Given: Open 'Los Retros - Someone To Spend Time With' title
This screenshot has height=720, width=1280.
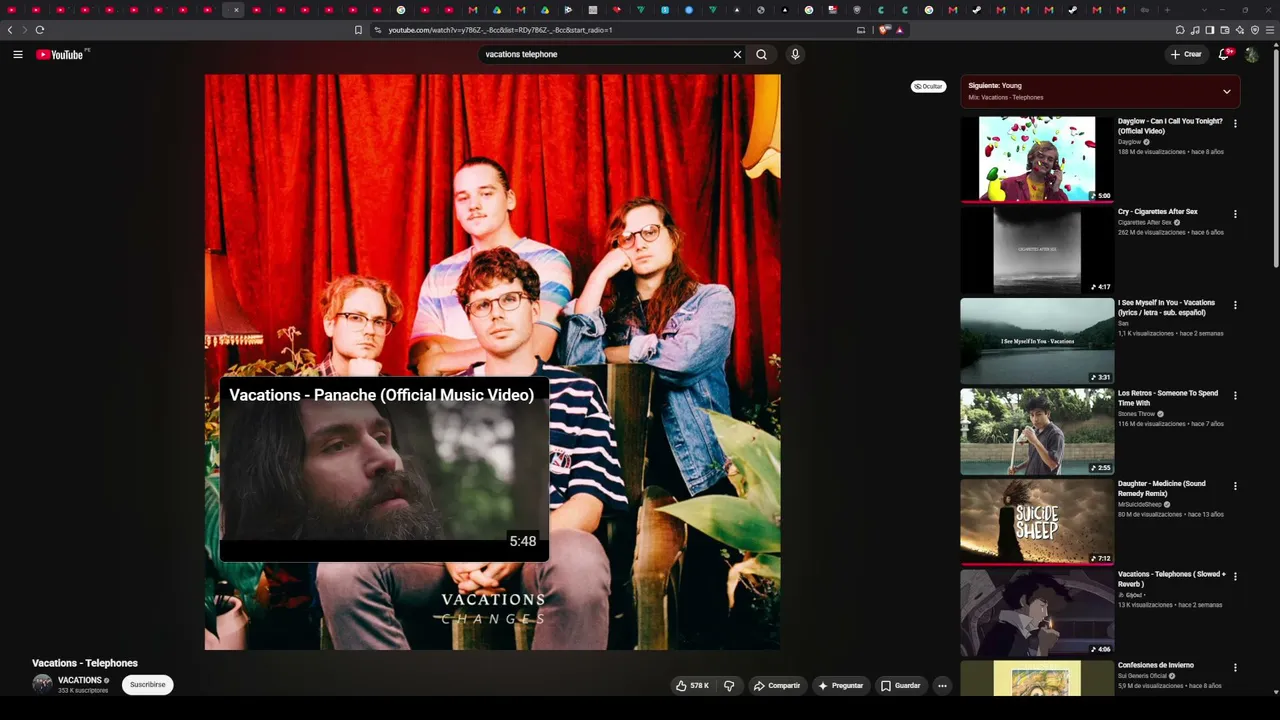Looking at the screenshot, I should 1168,398.
